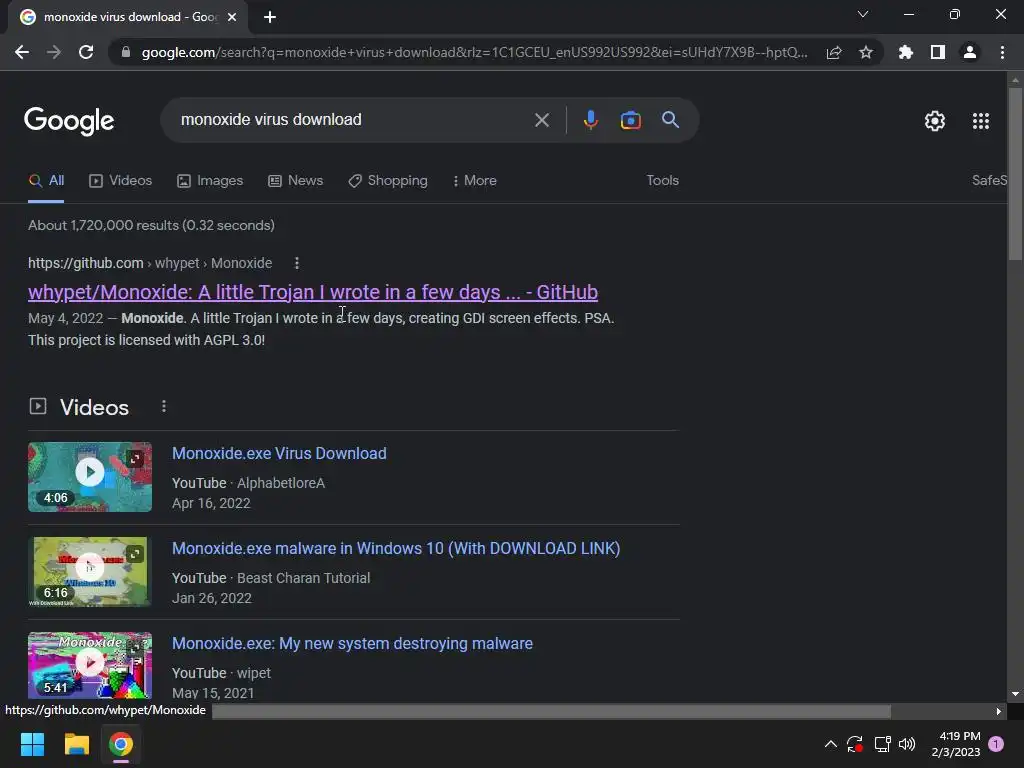The image size is (1024, 768).
Task: Expand the More search filters
Action: click(475, 181)
